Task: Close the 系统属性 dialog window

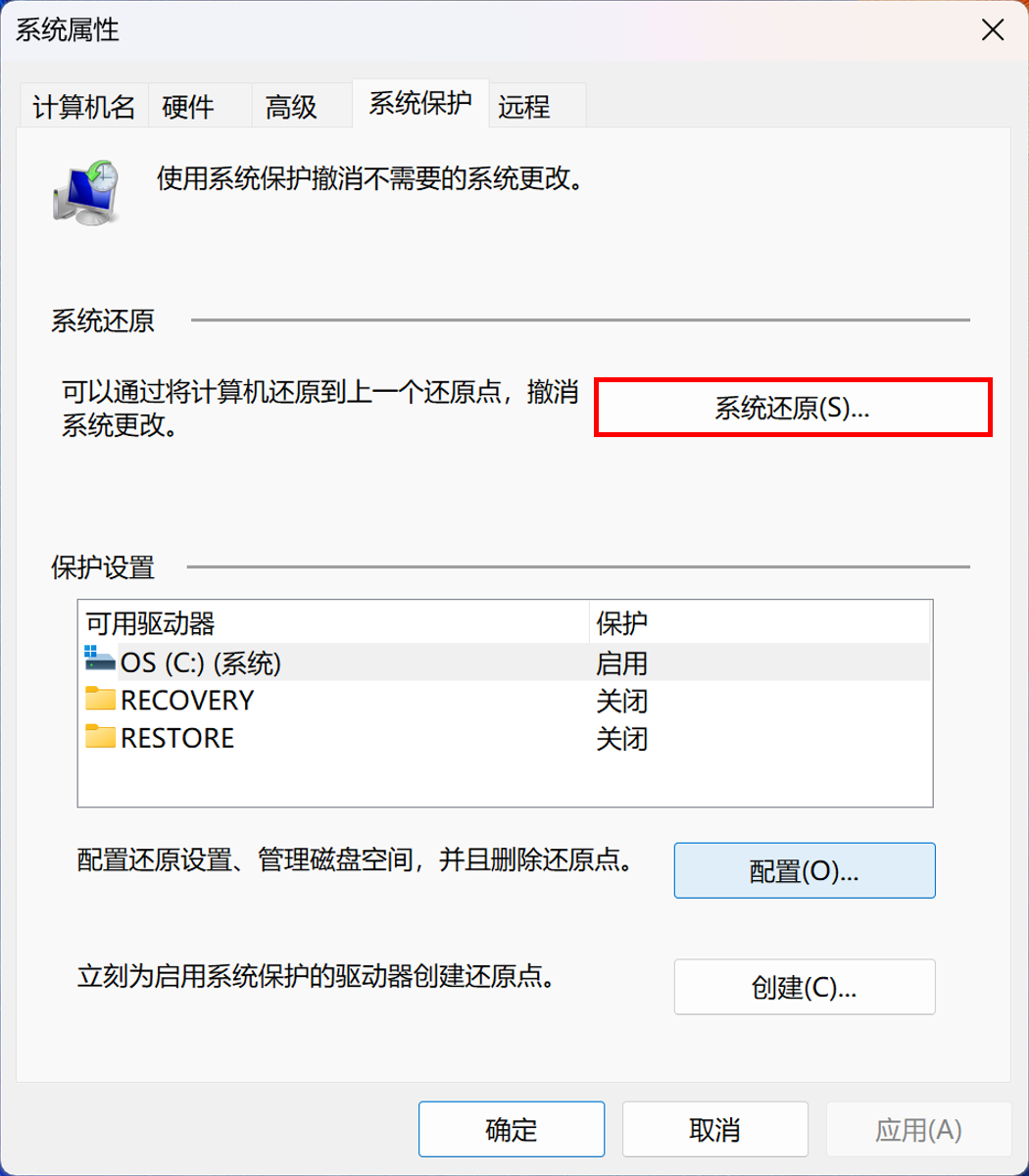Action: coord(993,30)
